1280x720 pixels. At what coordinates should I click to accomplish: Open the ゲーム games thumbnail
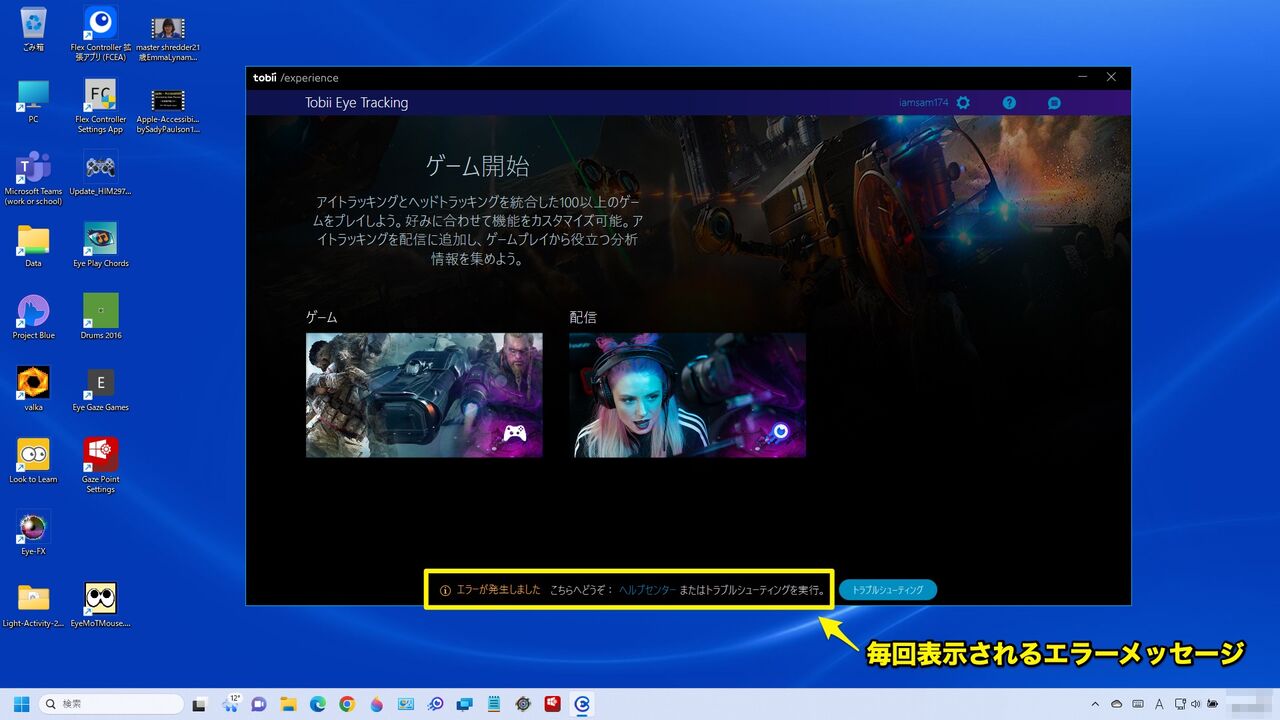424,395
